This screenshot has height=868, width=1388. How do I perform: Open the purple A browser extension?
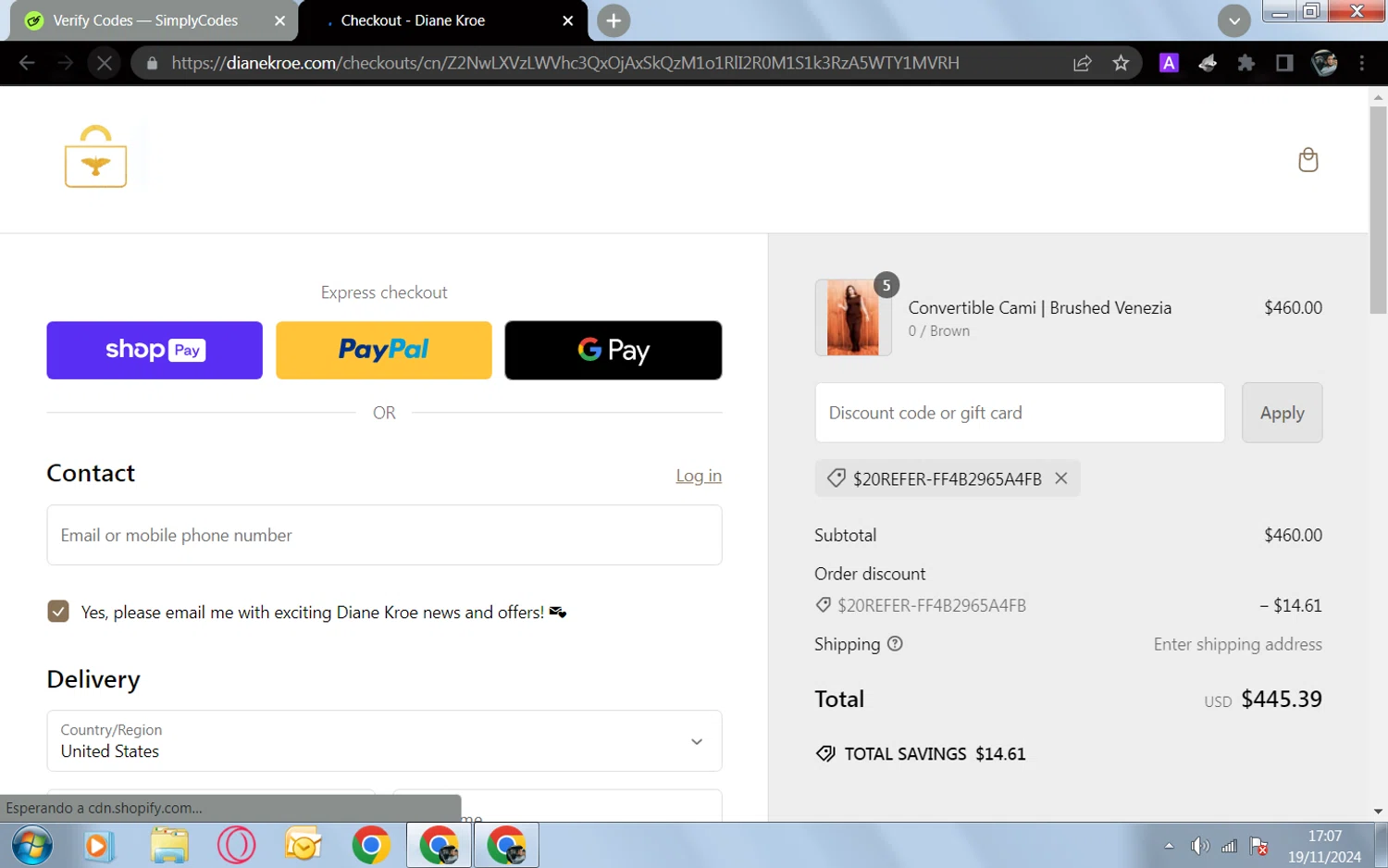pyautogui.click(x=1169, y=63)
